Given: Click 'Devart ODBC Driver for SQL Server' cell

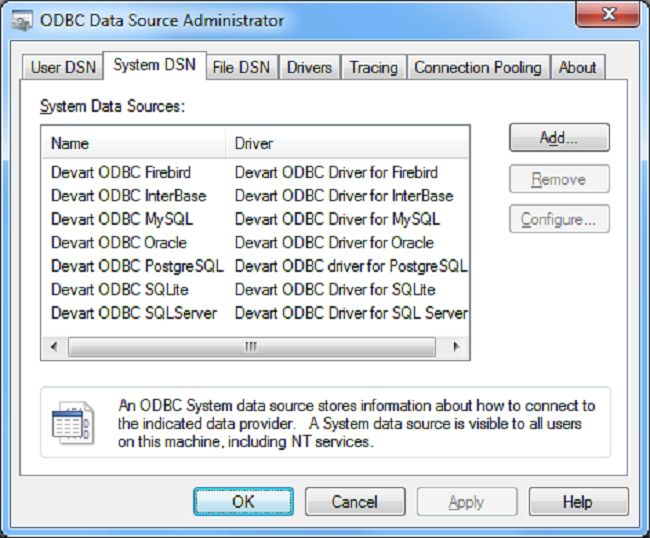Looking at the screenshot, I should (x=351, y=313).
